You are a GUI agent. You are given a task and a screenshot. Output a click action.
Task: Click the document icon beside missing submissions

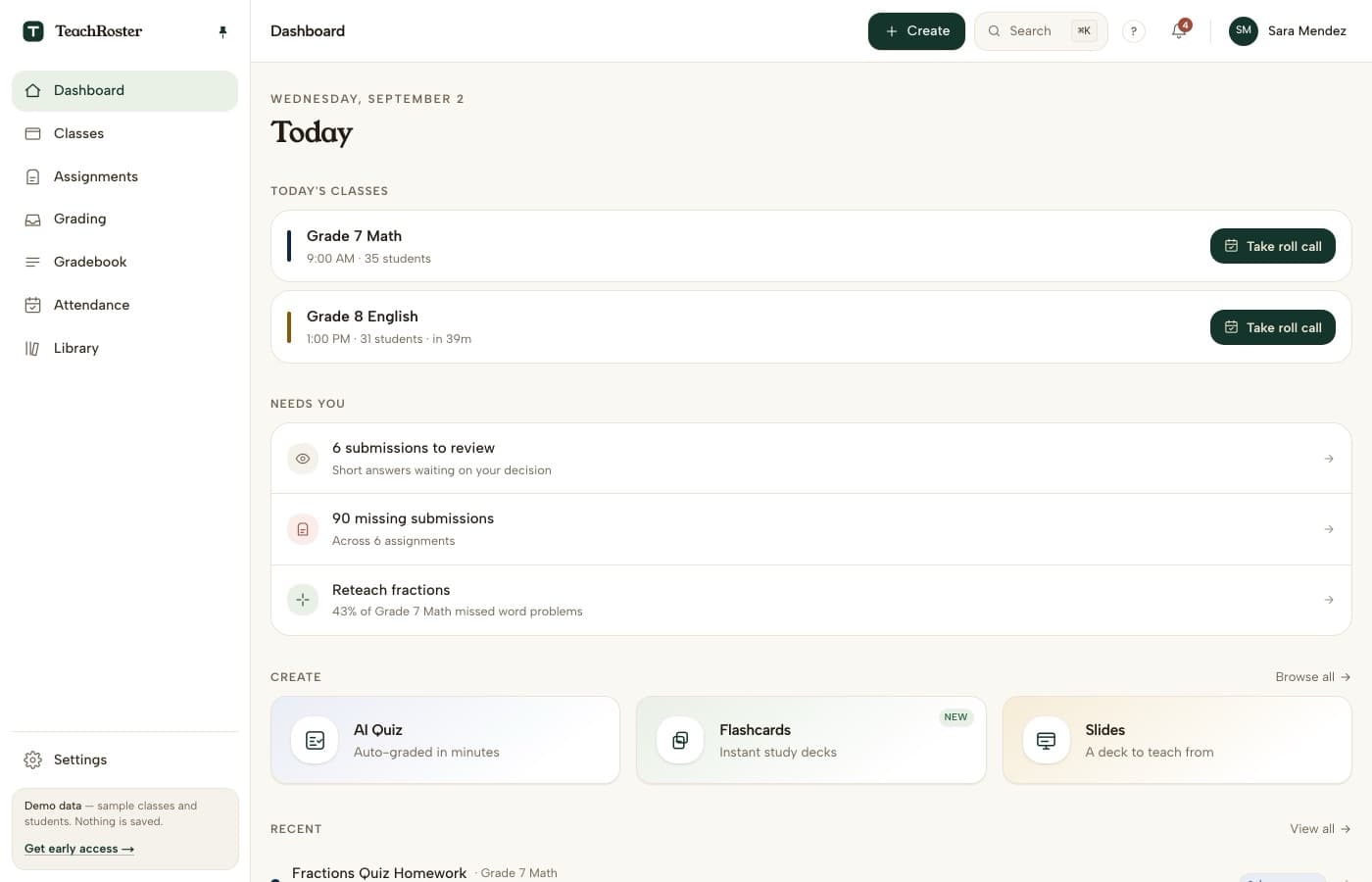(303, 529)
